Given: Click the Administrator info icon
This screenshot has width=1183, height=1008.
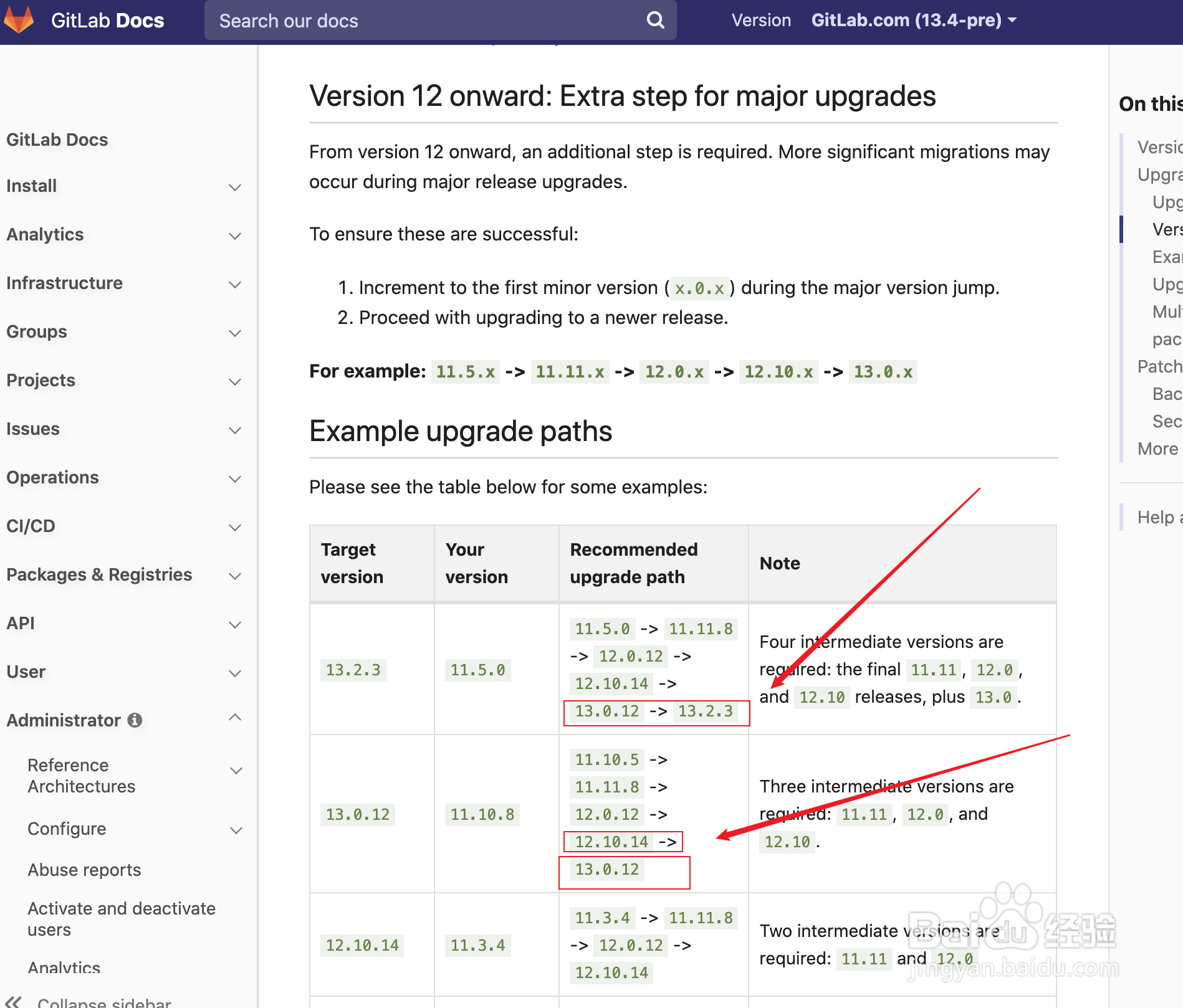Looking at the screenshot, I should [135, 720].
